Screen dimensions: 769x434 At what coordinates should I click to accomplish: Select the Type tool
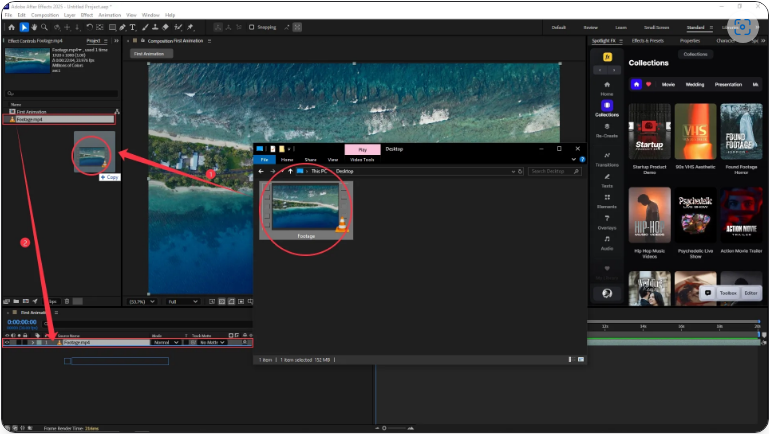pos(132,27)
